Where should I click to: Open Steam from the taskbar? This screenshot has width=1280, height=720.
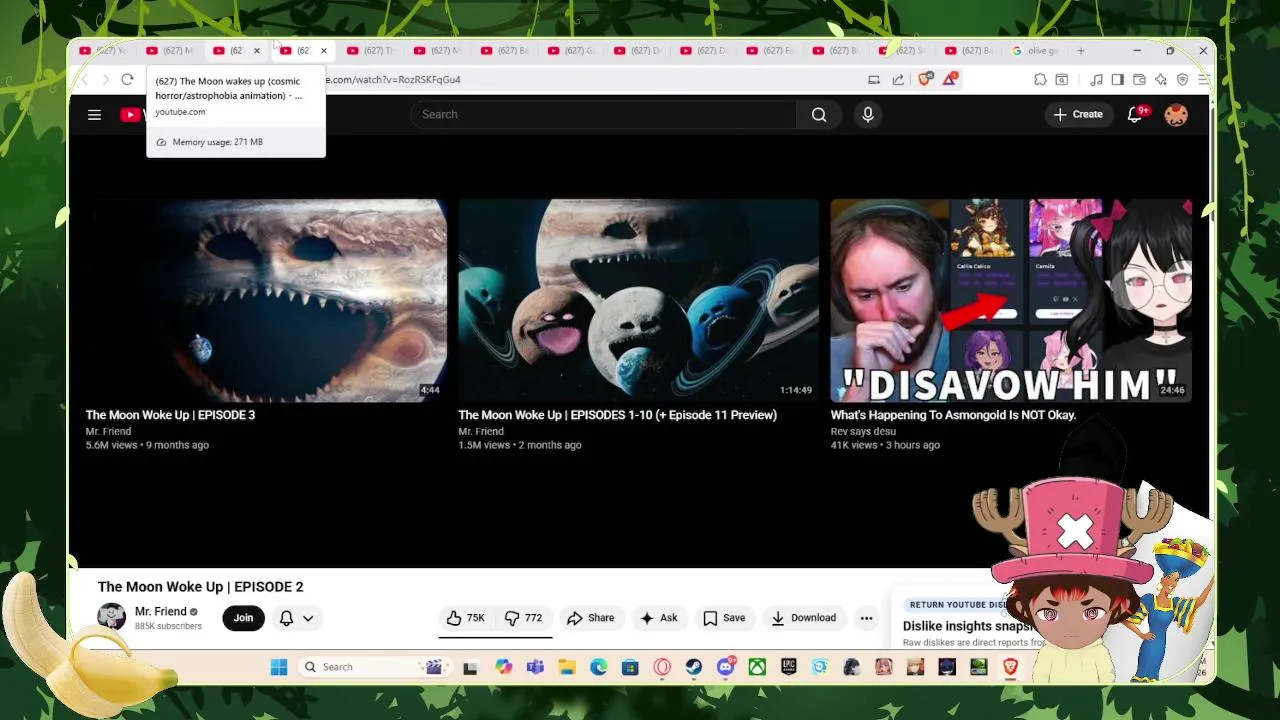(x=693, y=667)
